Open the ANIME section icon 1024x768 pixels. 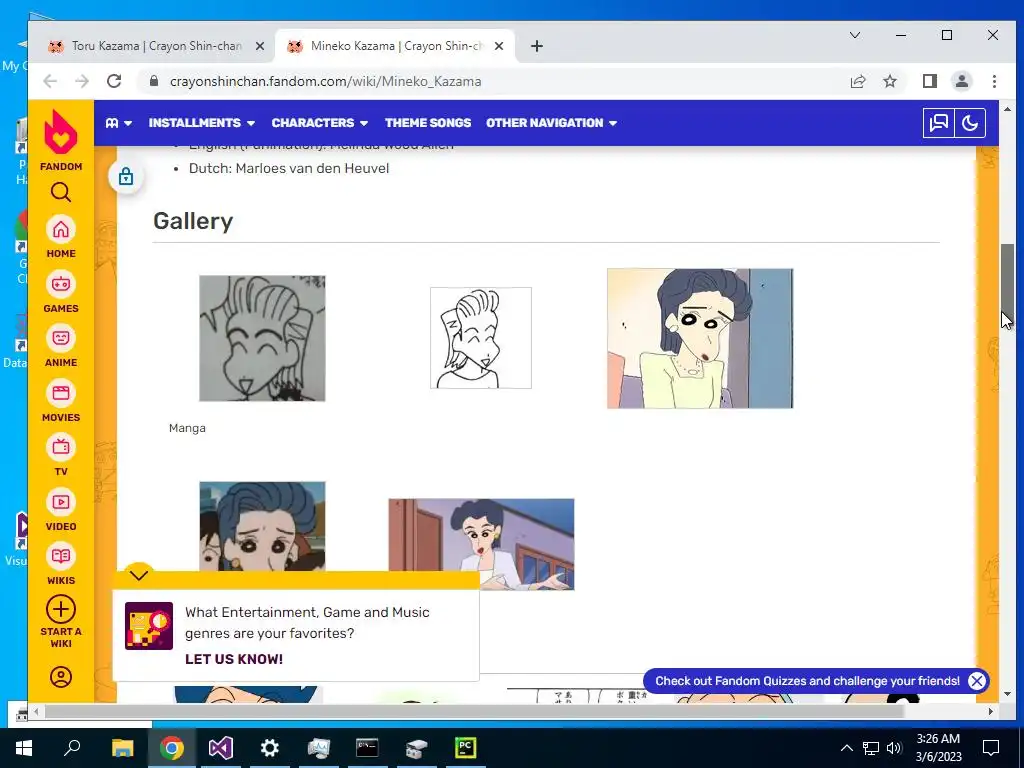[x=61, y=338]
